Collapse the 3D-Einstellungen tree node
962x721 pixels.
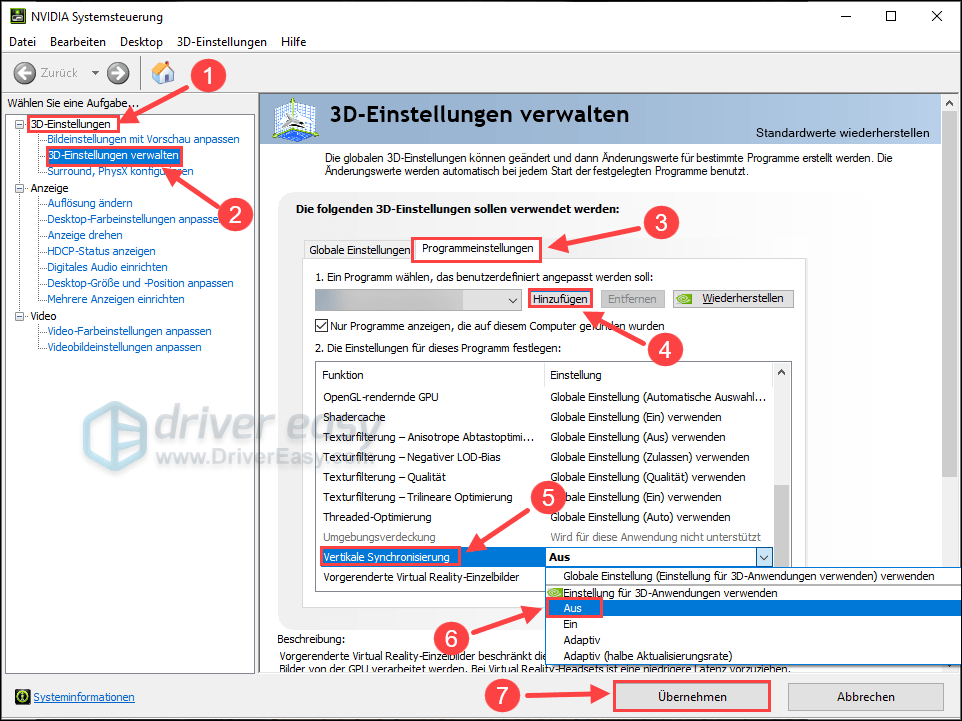(20, 124)
